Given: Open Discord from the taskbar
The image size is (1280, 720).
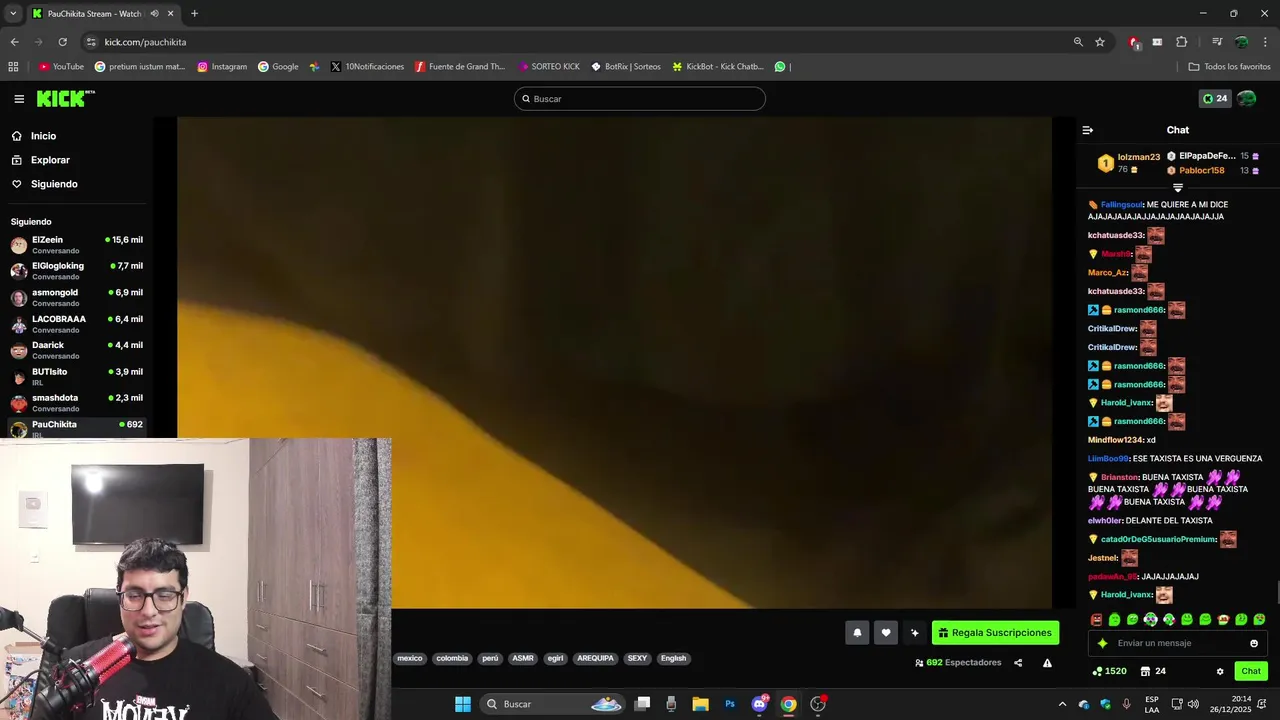Looking at the screenshot, I should point(759,704).
